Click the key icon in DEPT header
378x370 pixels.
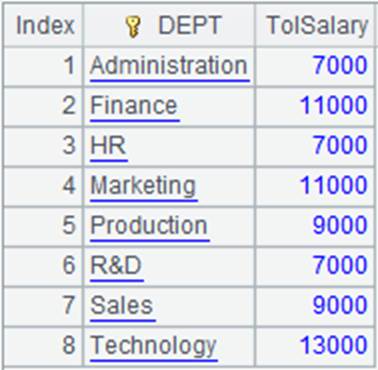pyautogui.click(x=133, y=27)
